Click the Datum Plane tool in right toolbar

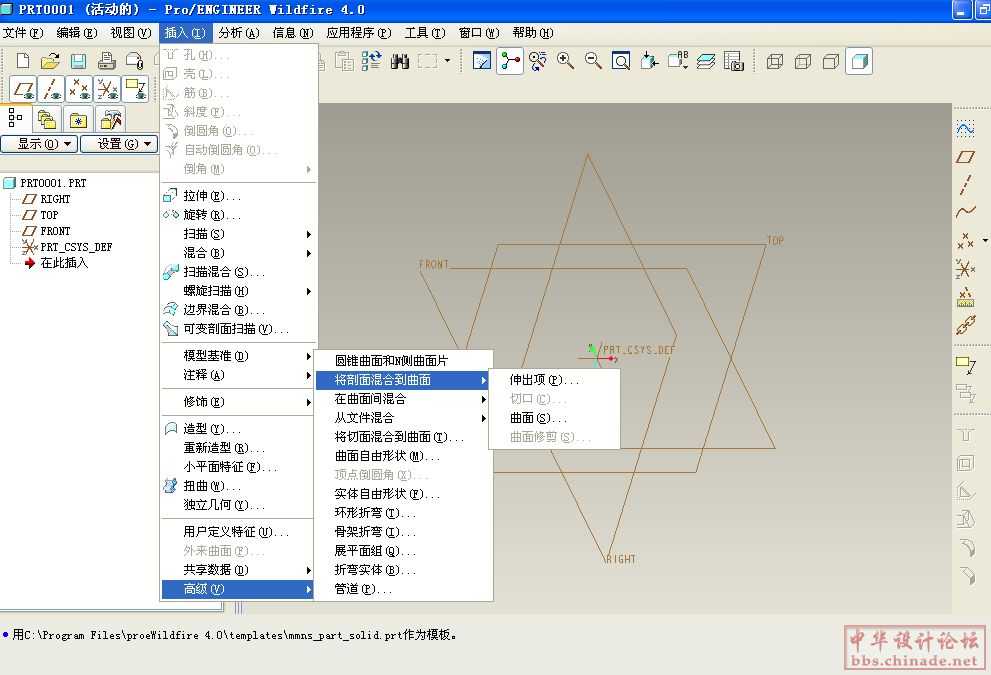(965, 157)
